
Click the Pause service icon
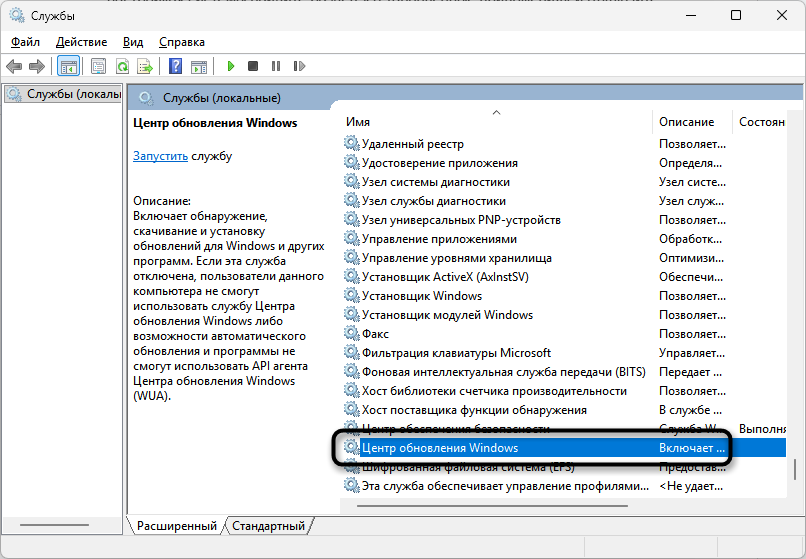tap(276, 66)
